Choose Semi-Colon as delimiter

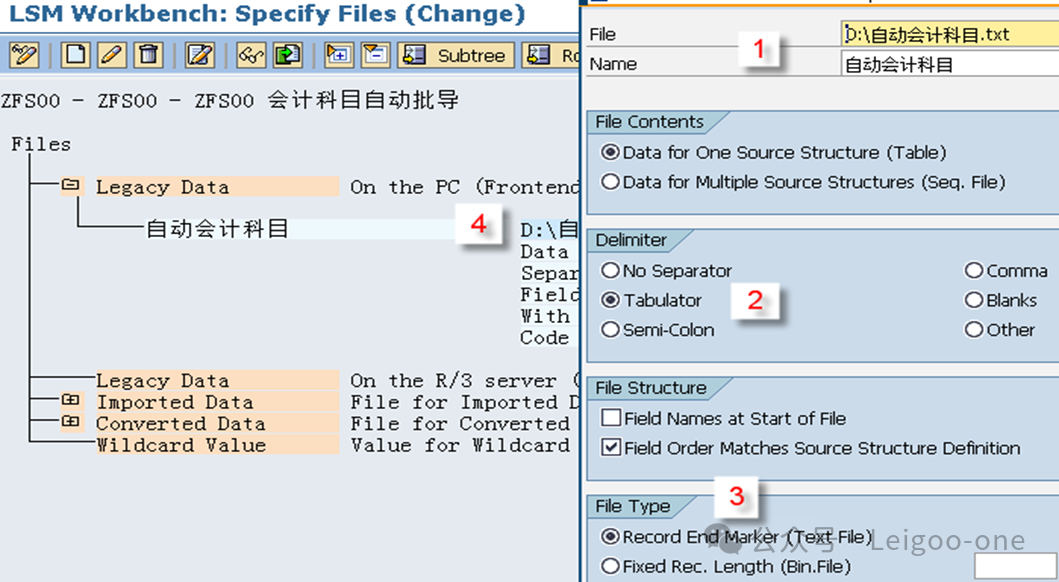pos(611,330)
